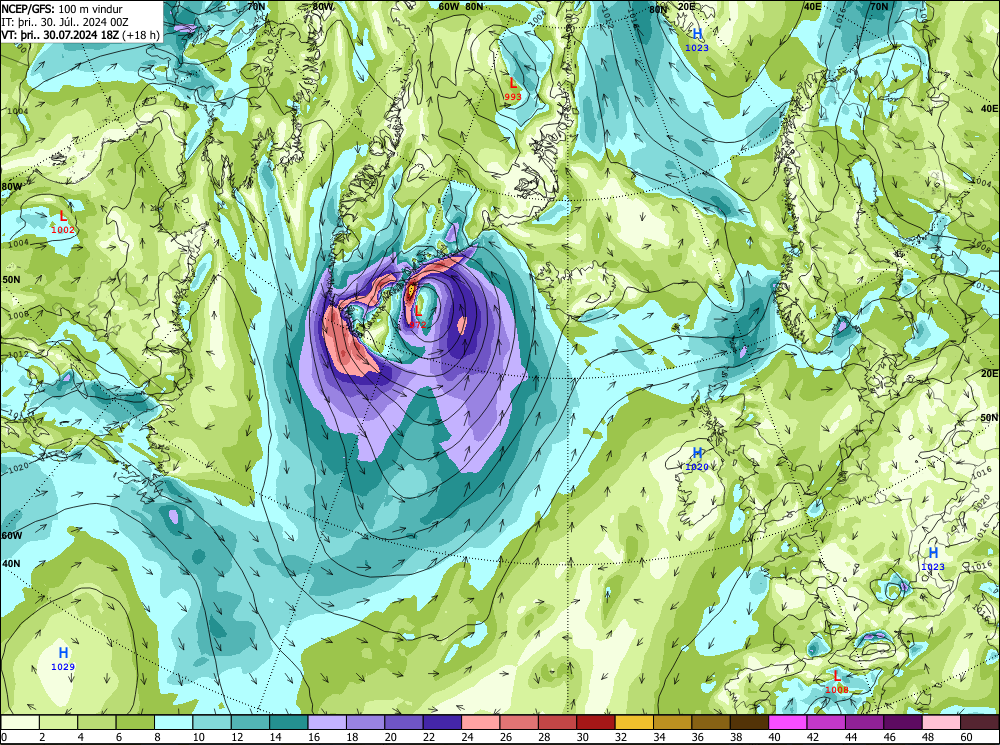The width and height of the screenshot is (1000, 745).
Task: Click the blue H marker labeled 1029
Action: point(63,653)
